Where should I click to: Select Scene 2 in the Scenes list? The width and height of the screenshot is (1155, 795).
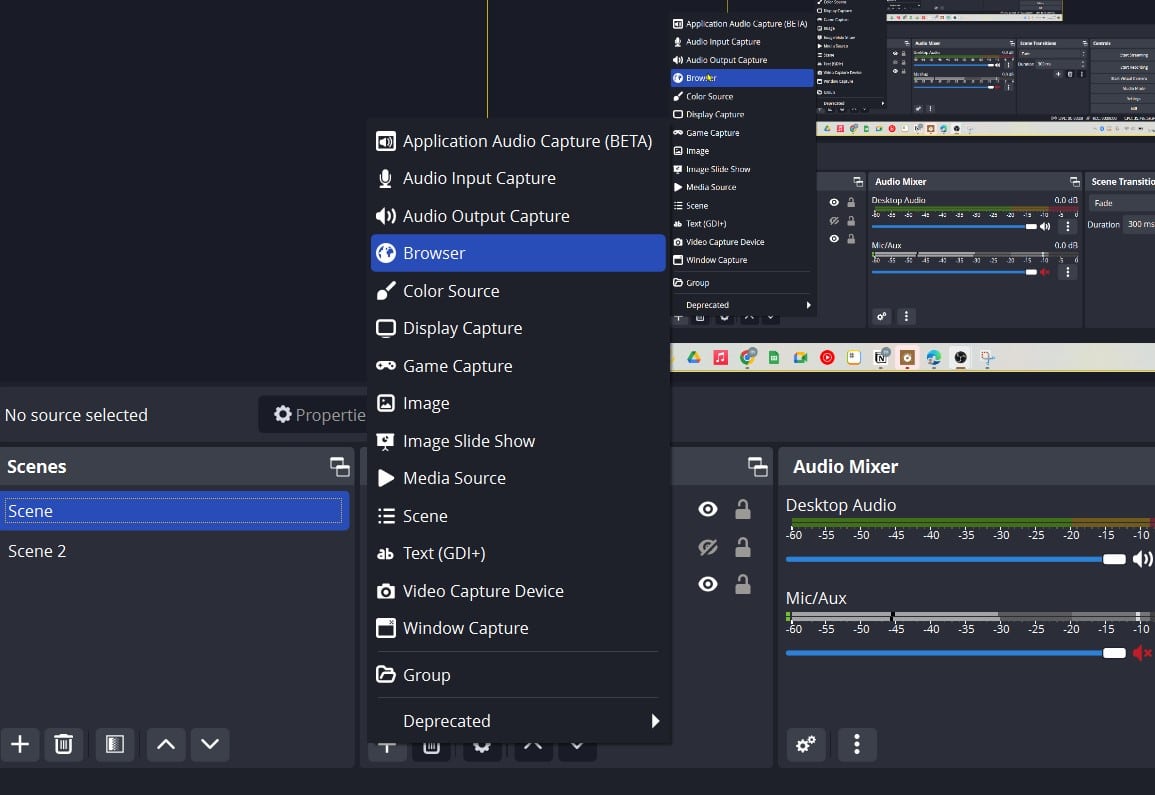[x=37, y=551]
